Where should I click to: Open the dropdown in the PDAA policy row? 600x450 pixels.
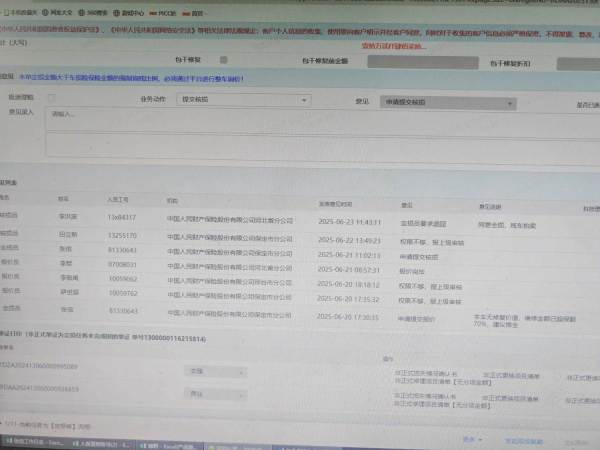pos(216,394)
